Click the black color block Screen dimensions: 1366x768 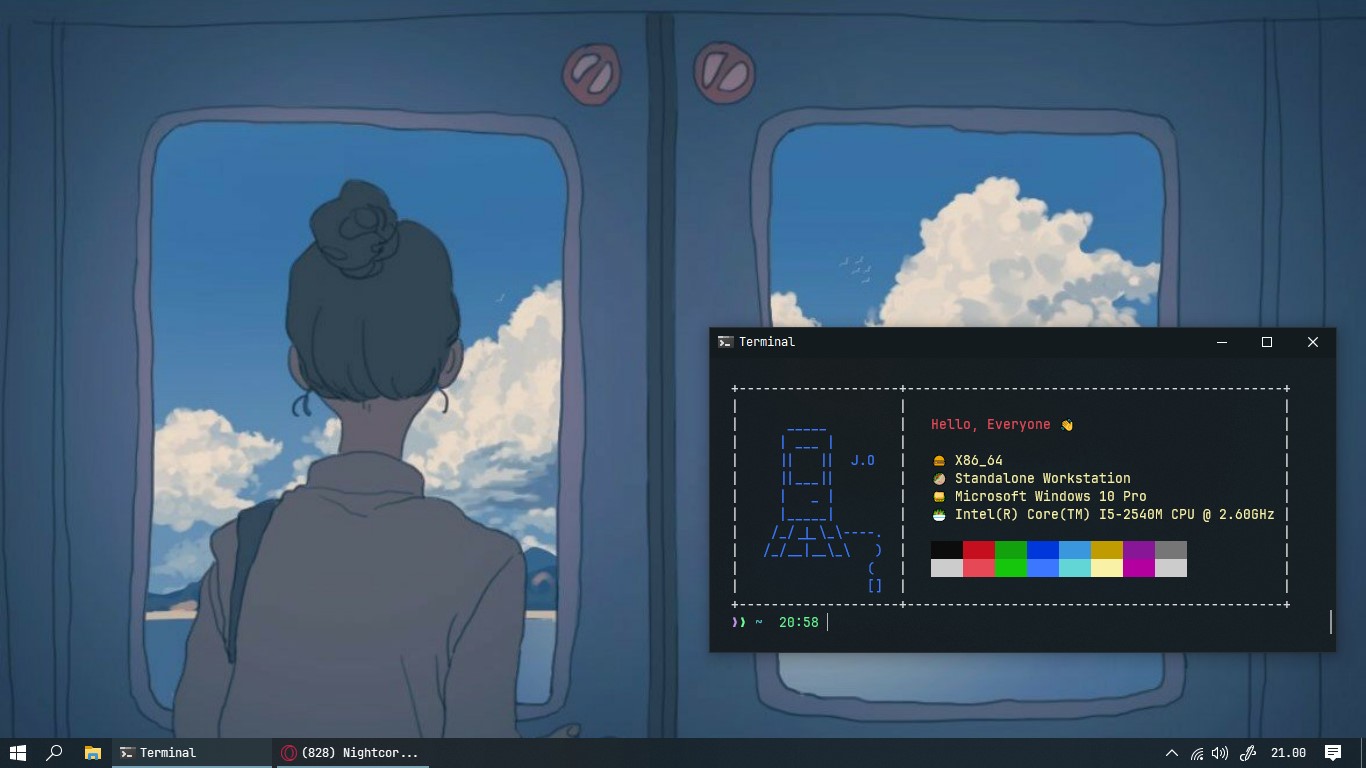tap(947, 550)
